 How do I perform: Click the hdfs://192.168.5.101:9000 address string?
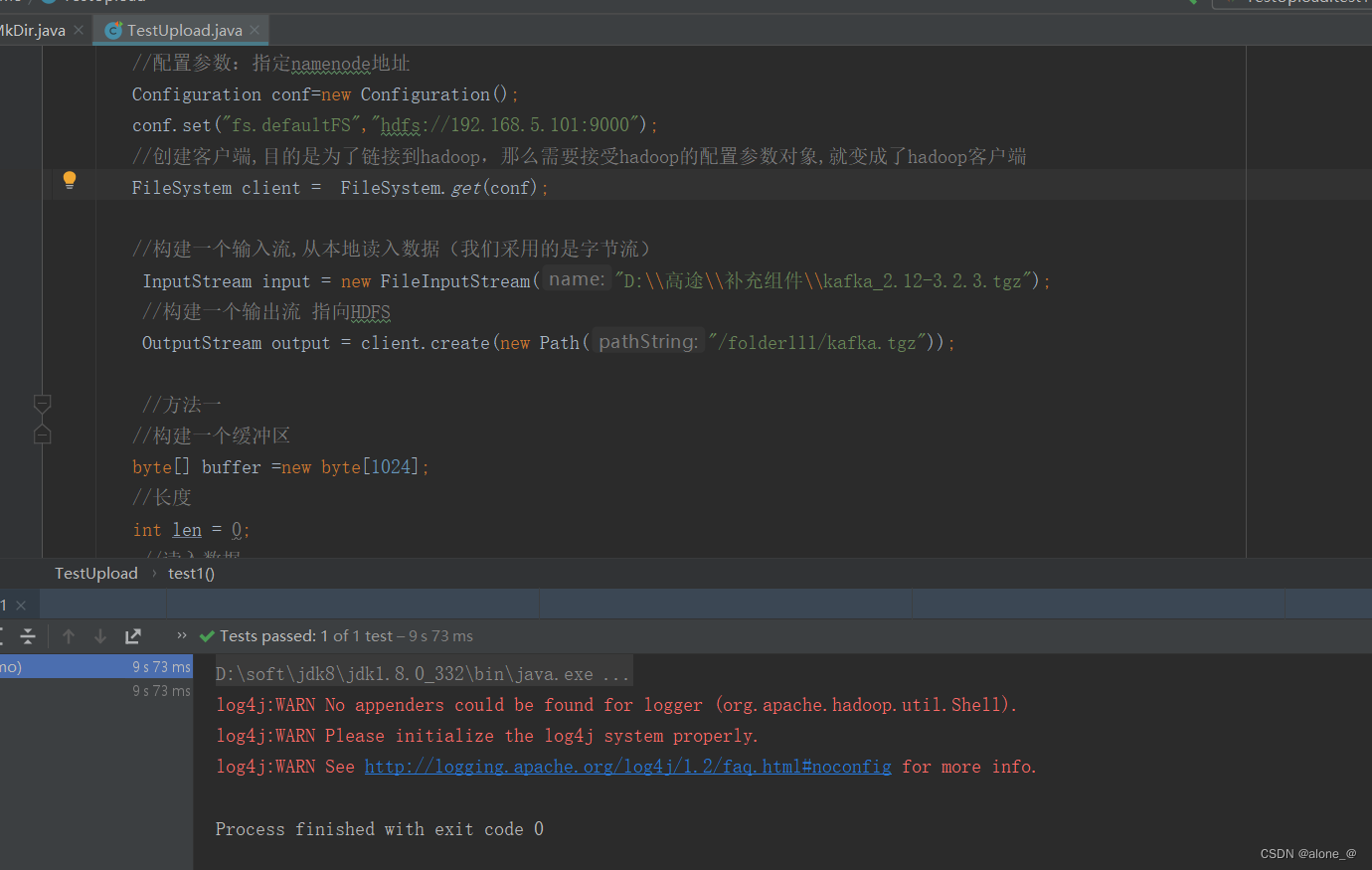(505, 125)
